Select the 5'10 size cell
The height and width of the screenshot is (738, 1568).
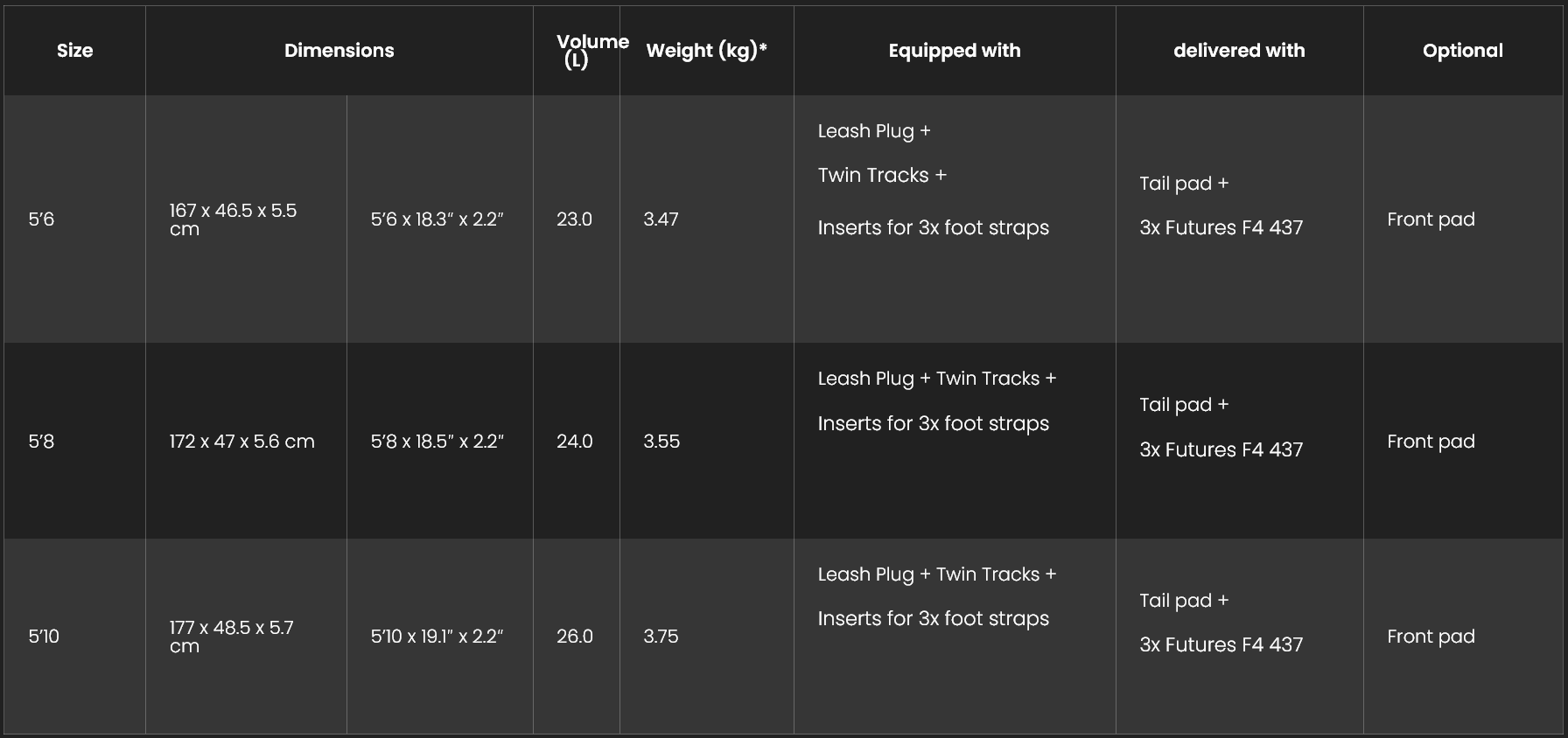click(x=44, y=637)
